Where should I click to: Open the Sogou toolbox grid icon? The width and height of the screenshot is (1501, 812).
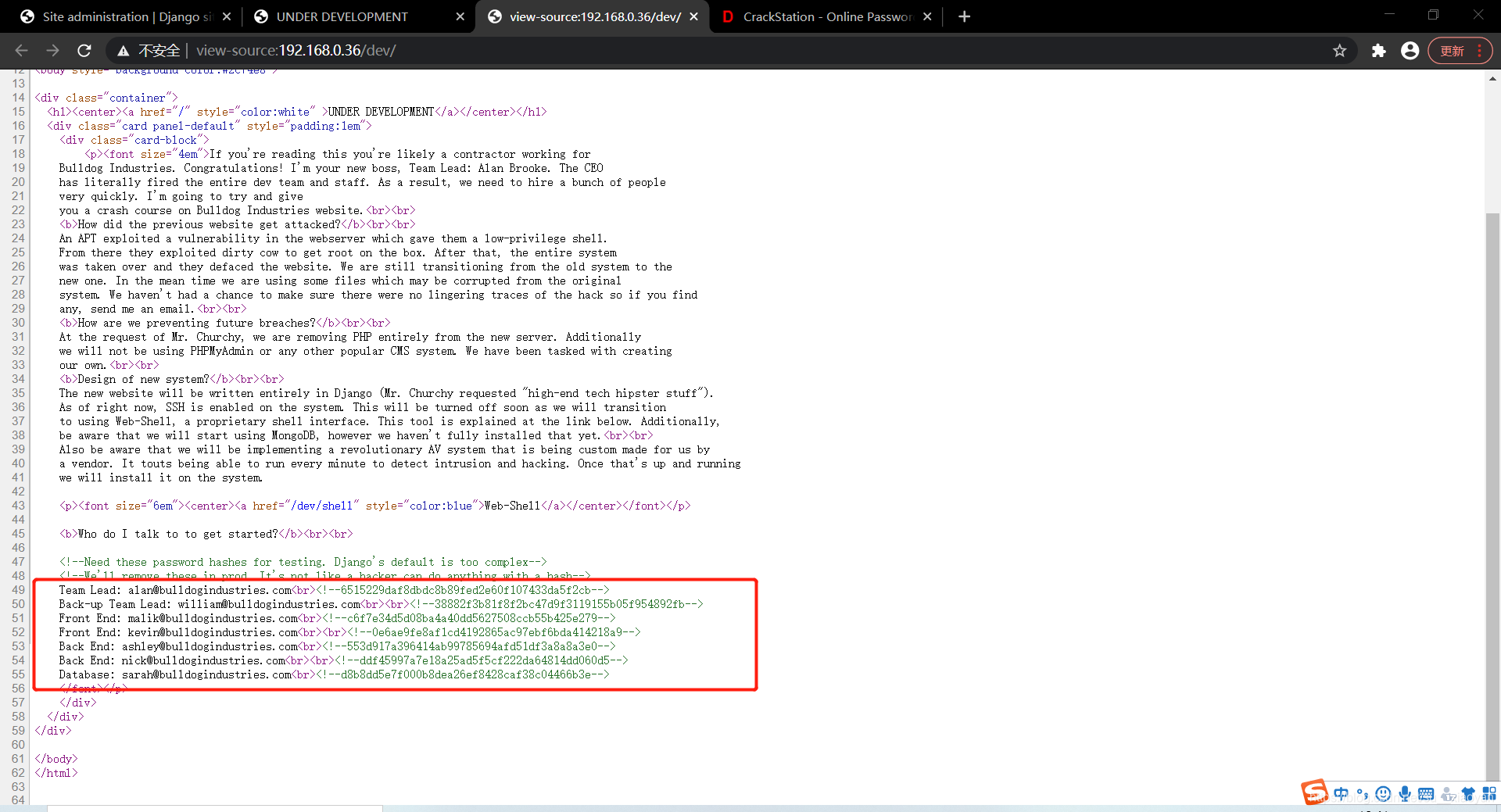1489,794
